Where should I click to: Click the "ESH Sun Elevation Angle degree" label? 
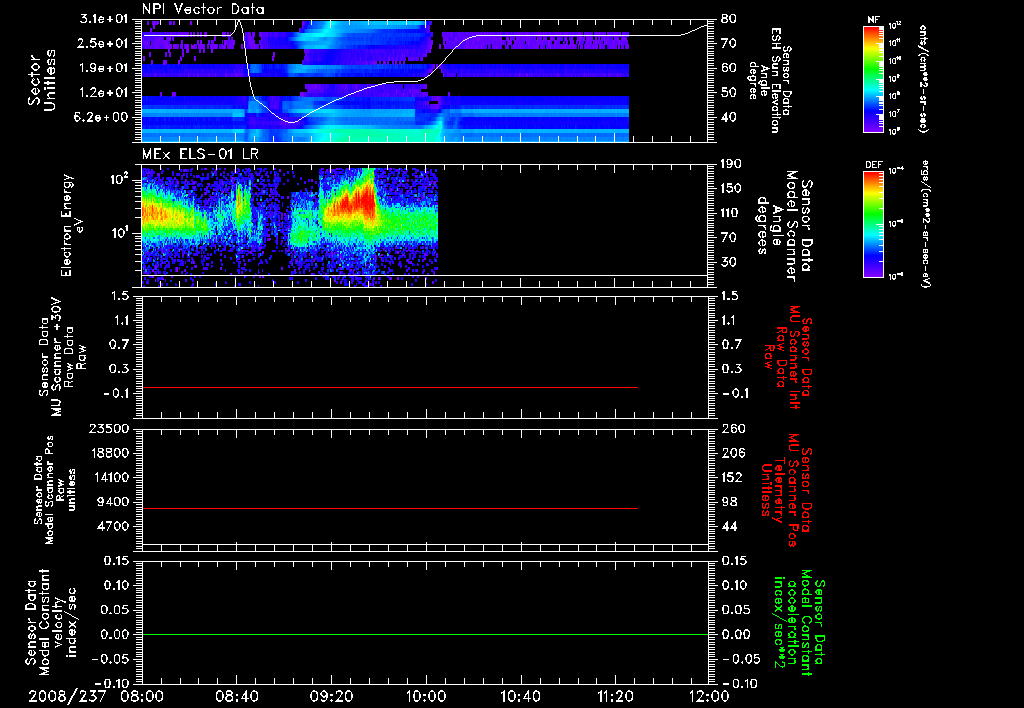[x=771, y=80]
